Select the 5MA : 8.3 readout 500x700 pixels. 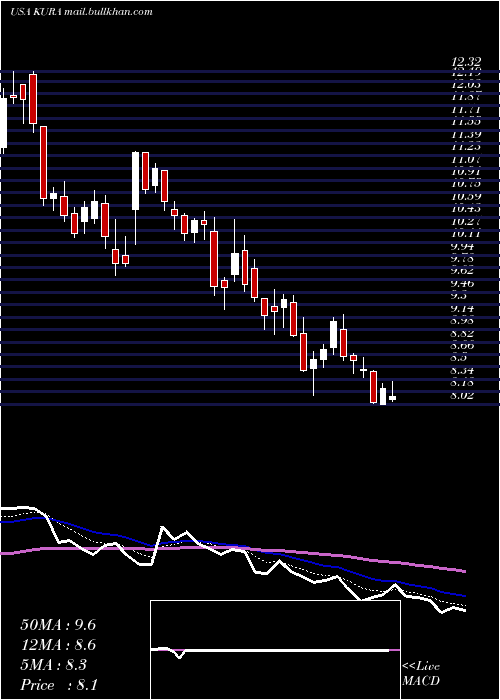(54, 665)
